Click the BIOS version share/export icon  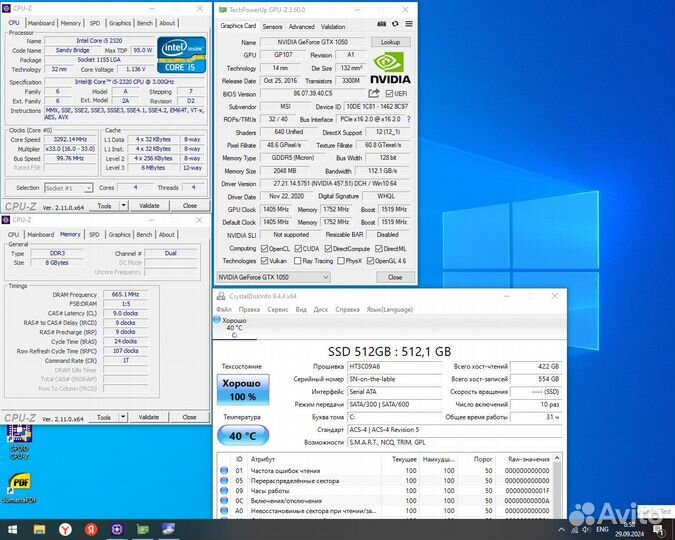(376, 95)
